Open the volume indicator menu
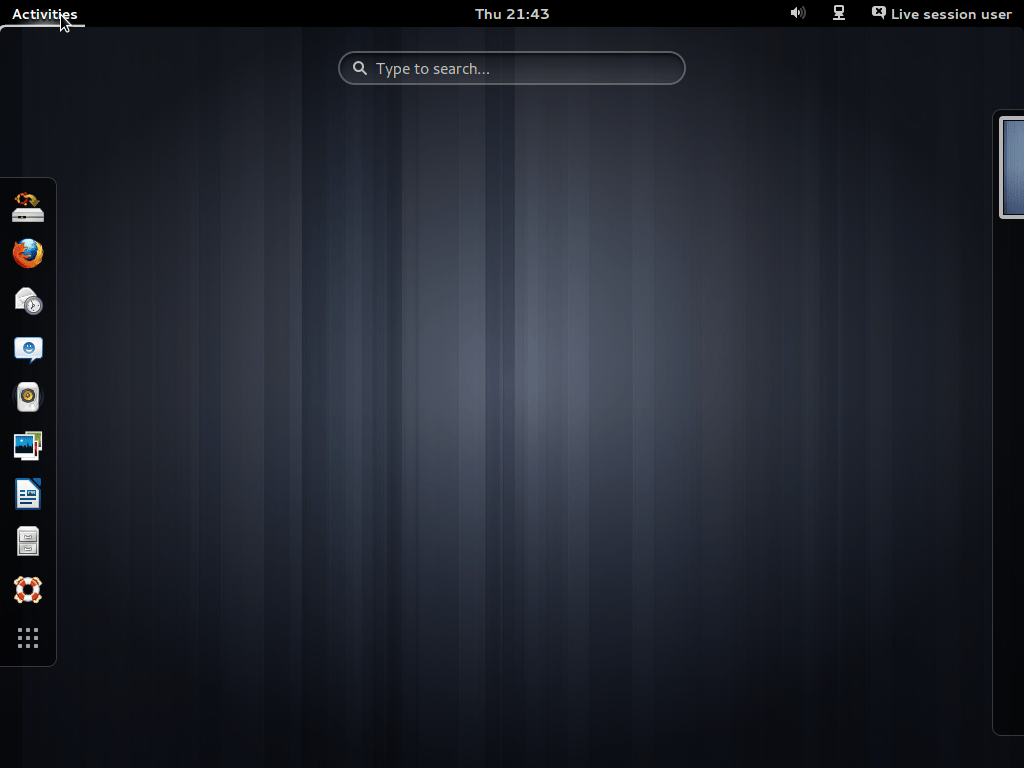The width and height of the screenshot is (1024, 768). click(x=797, y=13)
